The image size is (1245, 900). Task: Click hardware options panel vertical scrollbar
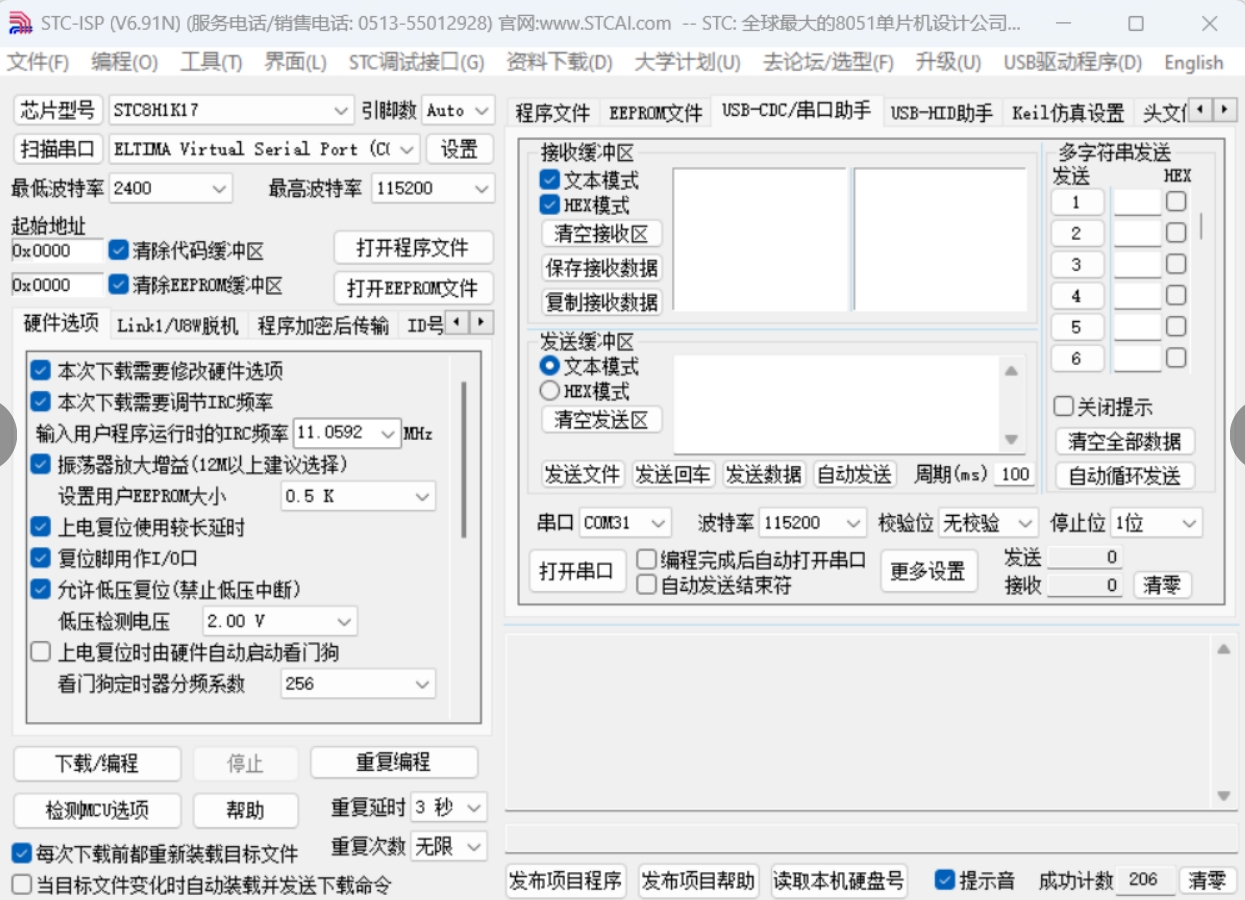tap(464, 460)
